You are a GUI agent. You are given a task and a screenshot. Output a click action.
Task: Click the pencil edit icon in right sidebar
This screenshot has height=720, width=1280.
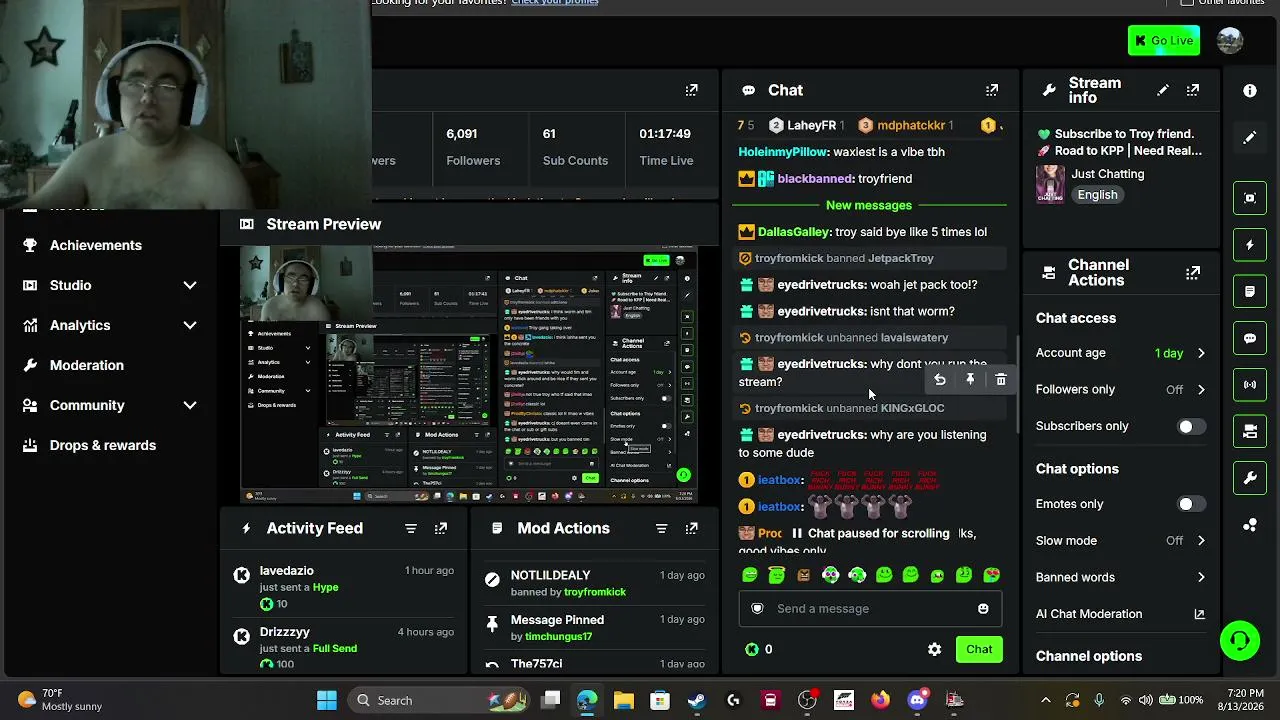coord(1250,138)
